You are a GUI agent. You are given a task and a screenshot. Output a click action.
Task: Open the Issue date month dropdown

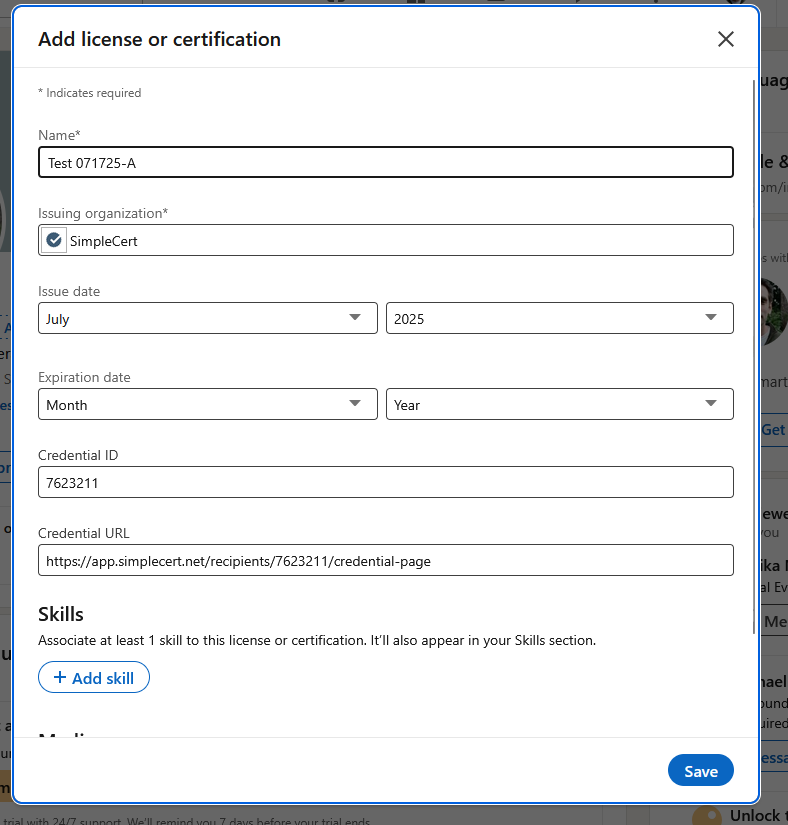pyautogui.click(x=208, y=318)
